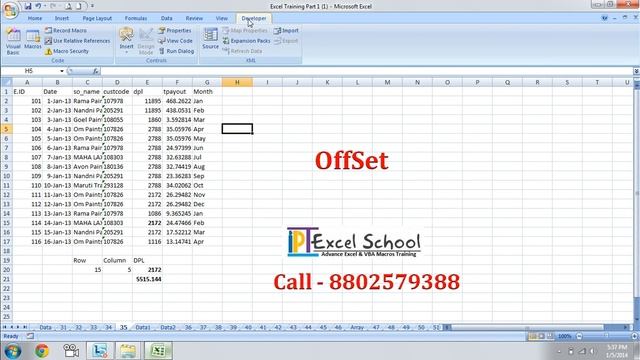Screen dimensions: 640x360
Task: Click the zoom slider
Action: 607,336
